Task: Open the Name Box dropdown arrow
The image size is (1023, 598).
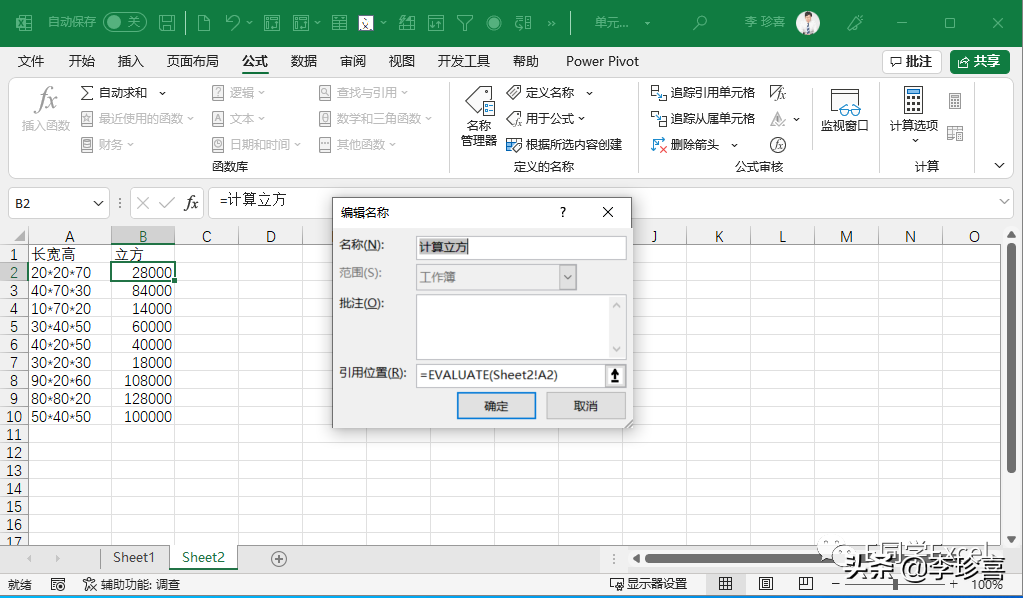Action: click(x=99, y=203)
